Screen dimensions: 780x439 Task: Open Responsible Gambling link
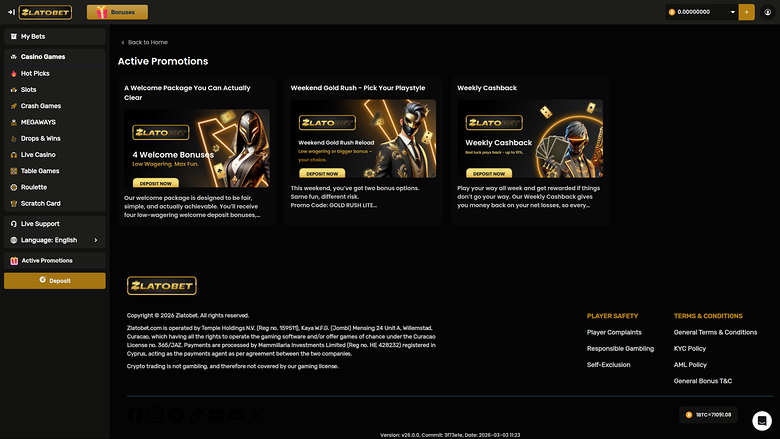(x=620, y=349)
